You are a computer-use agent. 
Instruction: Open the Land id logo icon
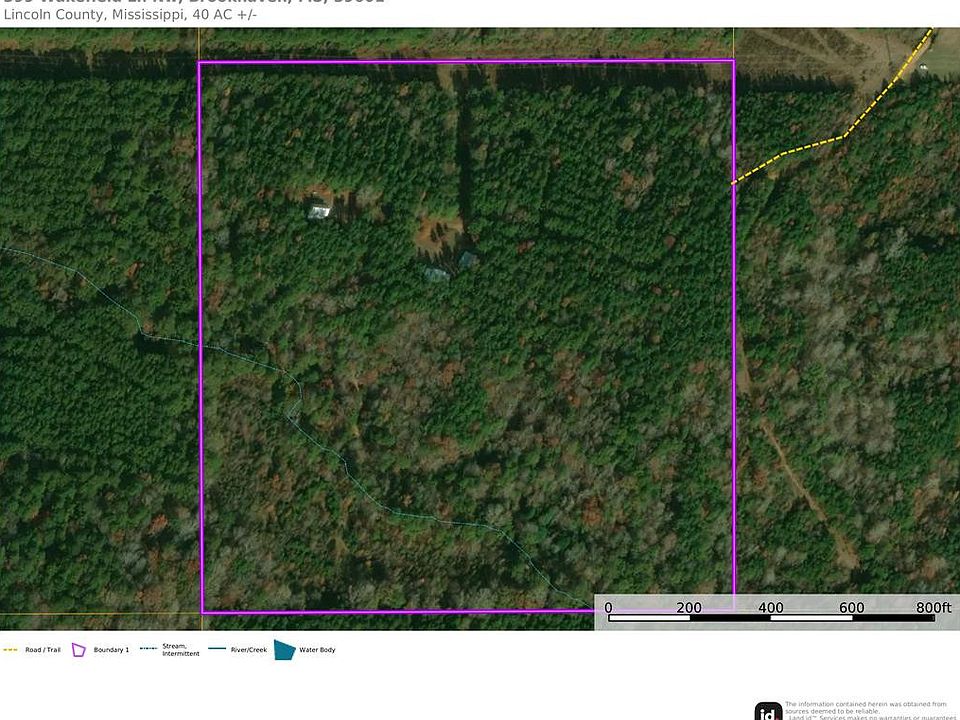(x=768, y=711)
